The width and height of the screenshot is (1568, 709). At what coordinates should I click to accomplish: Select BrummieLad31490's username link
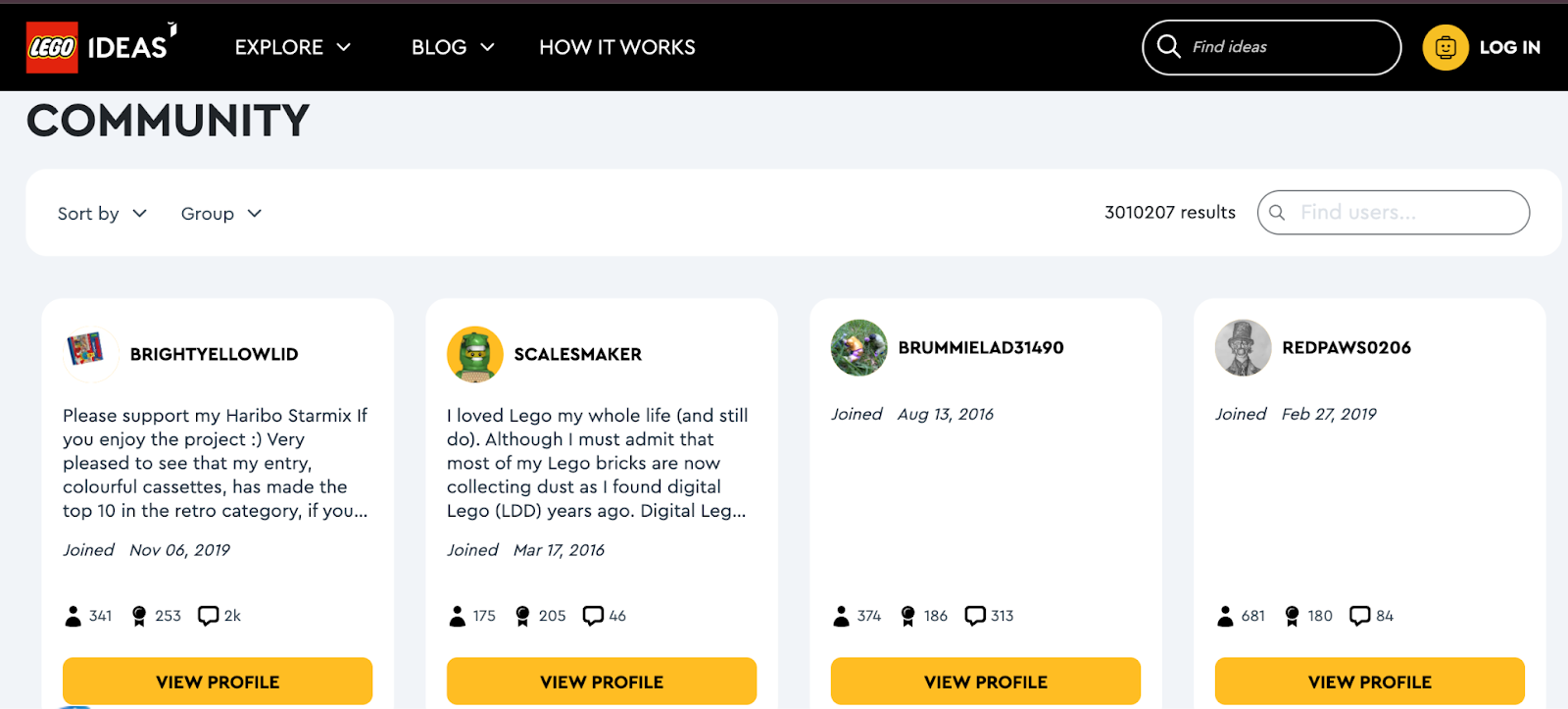(980, 347)
